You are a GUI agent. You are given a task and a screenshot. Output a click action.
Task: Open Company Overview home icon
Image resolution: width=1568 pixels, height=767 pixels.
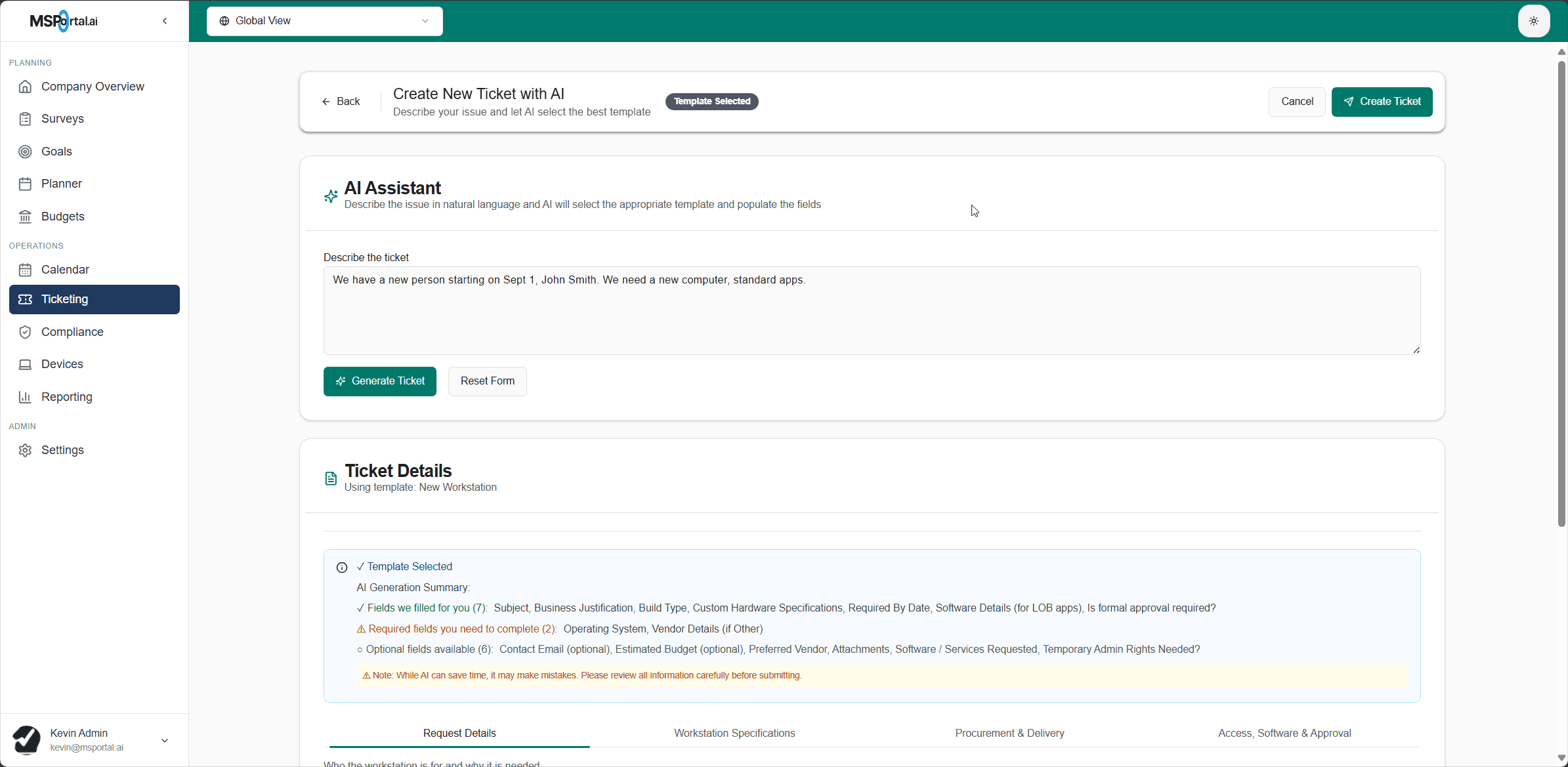[x=25, y=87]
